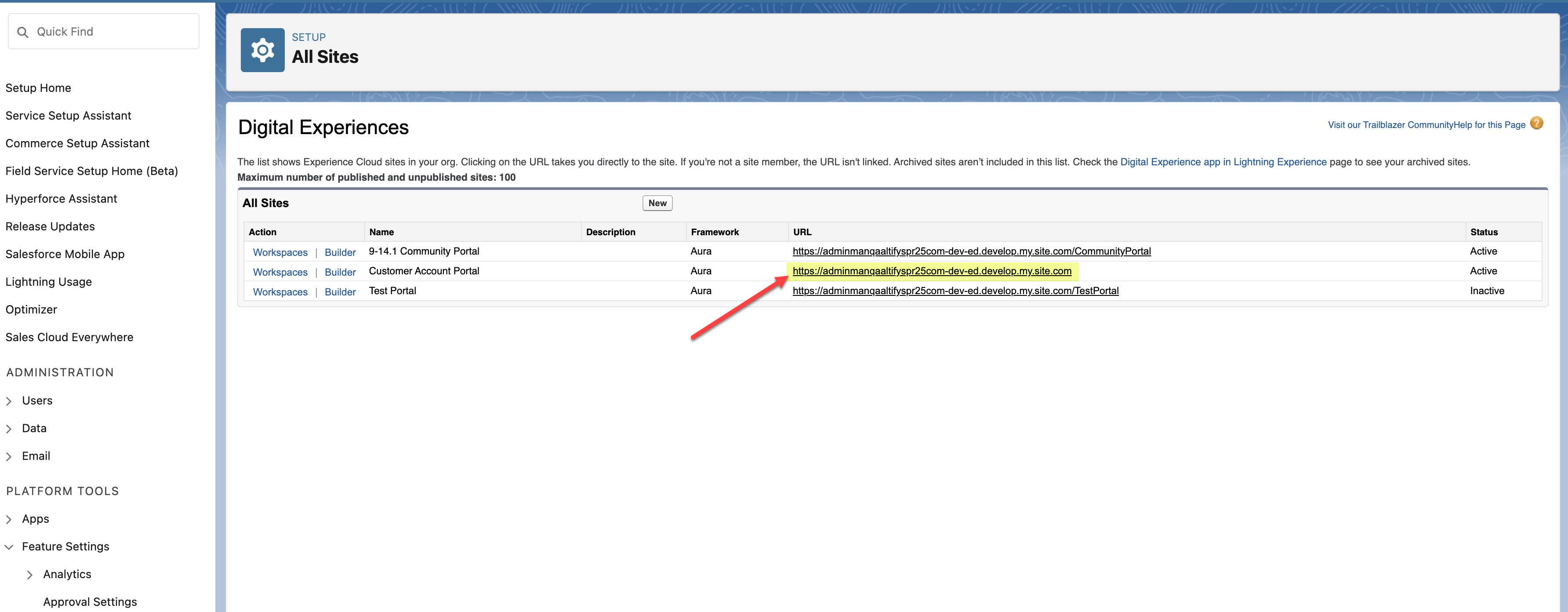1568x612 pixels.
Task: Open Workspaces for 9-14.1 Community Portal
Action: (280, 252)
